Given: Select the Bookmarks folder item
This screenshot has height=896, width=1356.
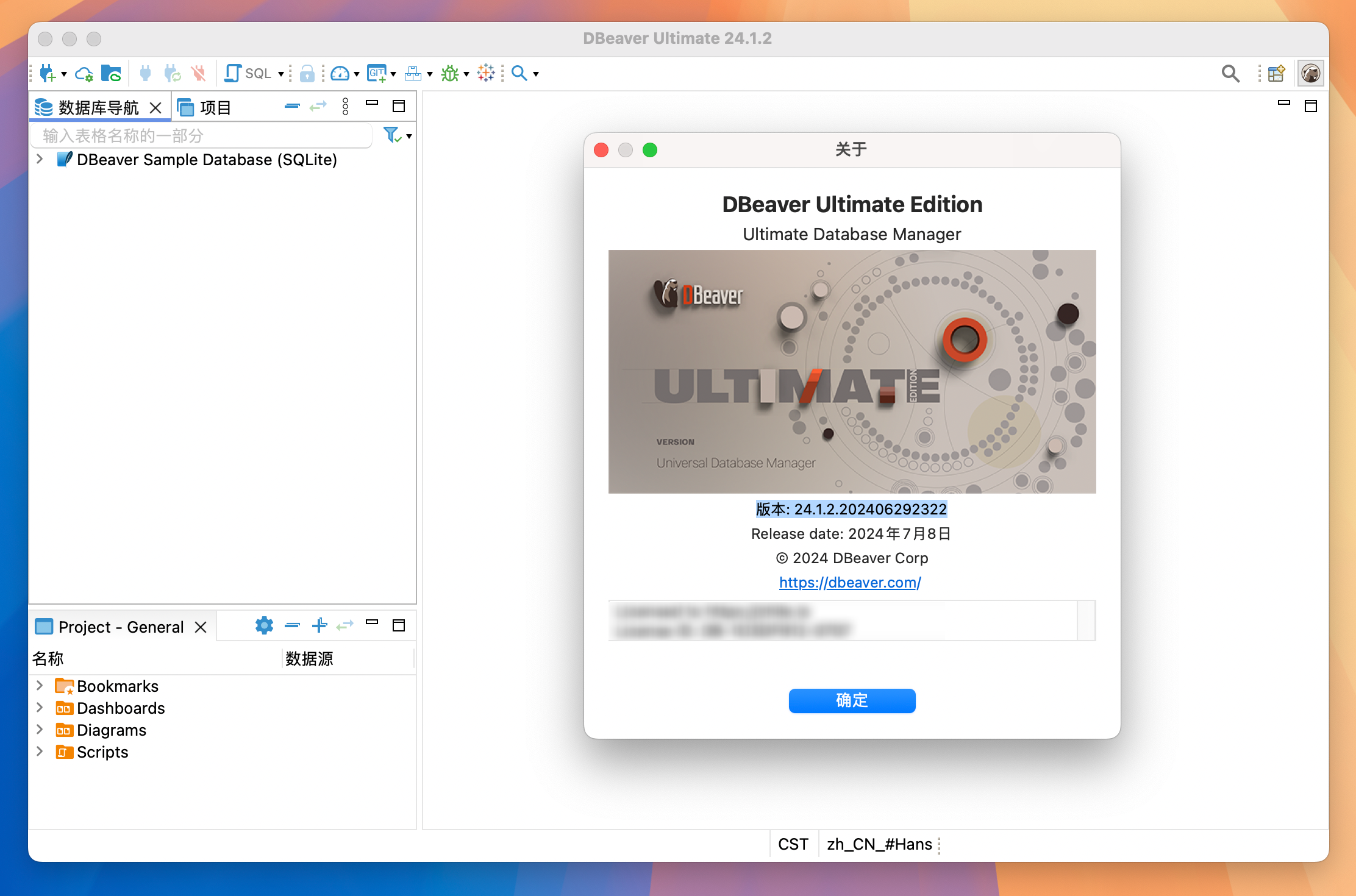Looking at the screenshot, I should click(x=107, y=686).
